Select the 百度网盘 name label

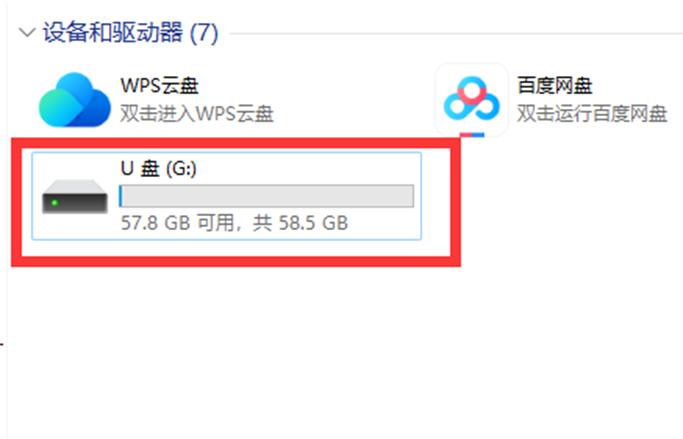(555, 85)
